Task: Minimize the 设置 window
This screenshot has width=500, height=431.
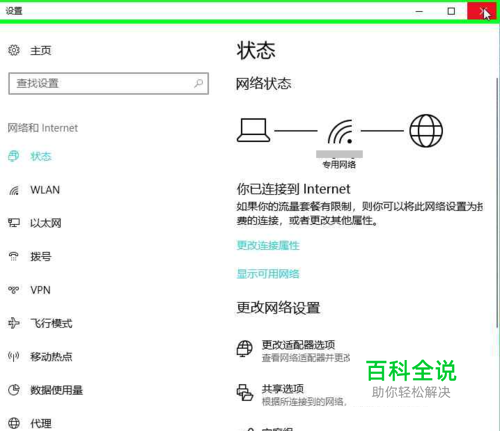Action: (419, 11)
